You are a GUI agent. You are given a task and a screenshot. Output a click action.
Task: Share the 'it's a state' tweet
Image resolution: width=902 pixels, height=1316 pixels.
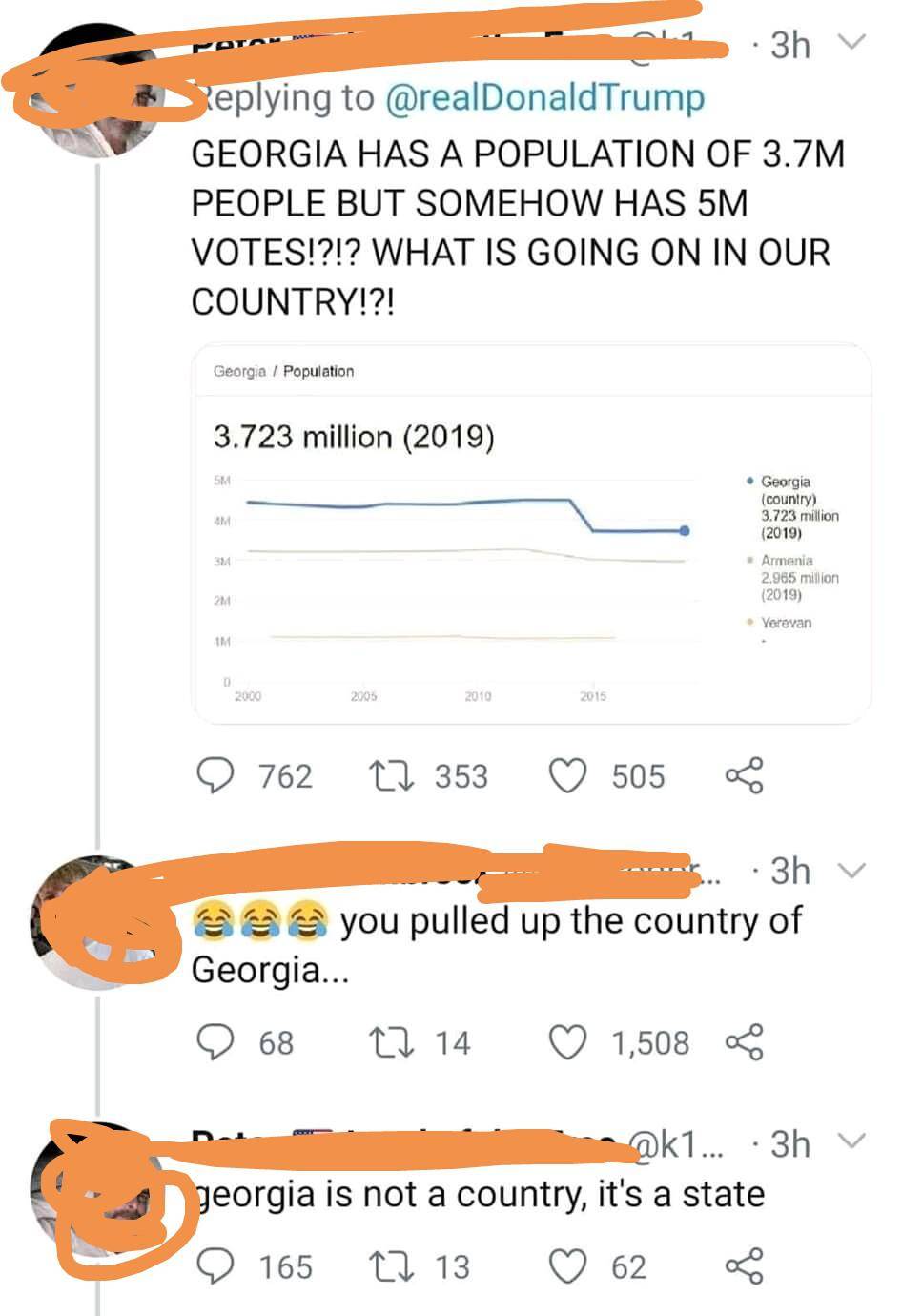(x=744, y=1266)
